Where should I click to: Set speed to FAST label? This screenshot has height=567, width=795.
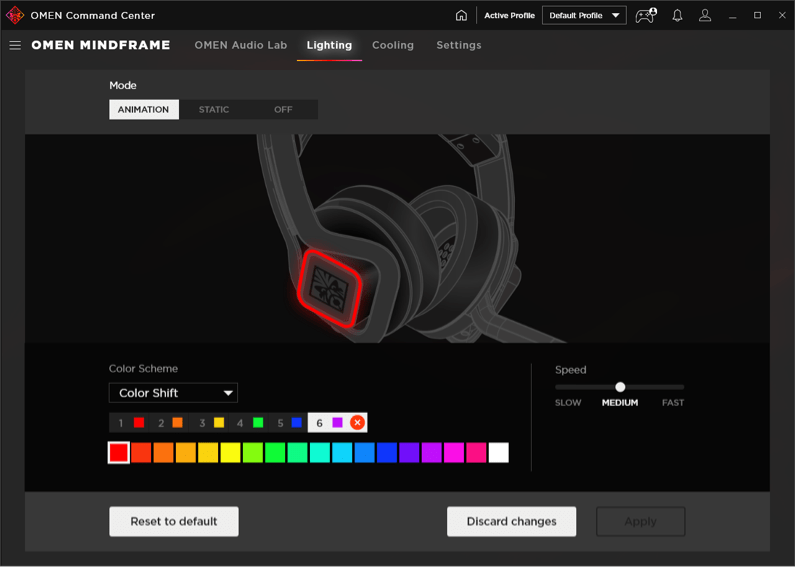(x=673, y=403)
